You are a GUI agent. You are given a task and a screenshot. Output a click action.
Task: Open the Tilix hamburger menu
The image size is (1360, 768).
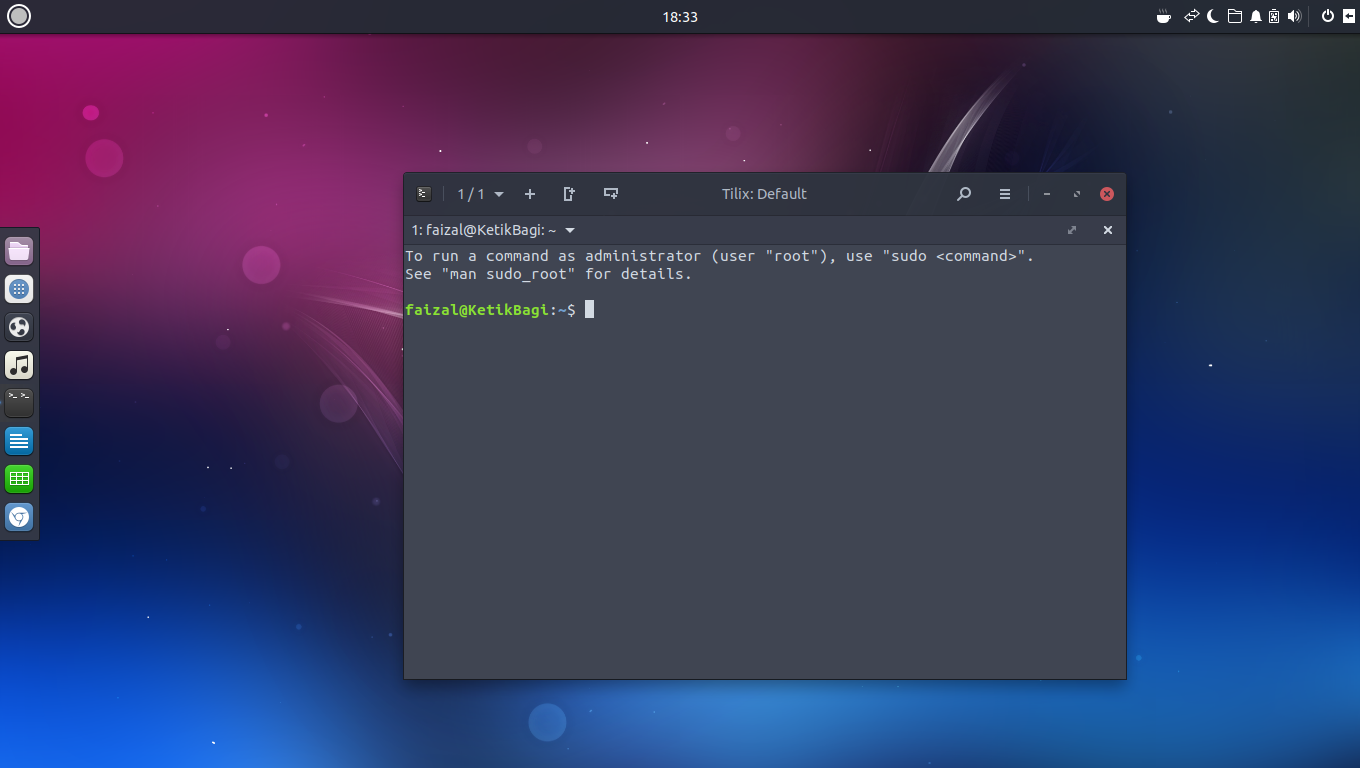pyautogui.click(x=1005, y=194)
